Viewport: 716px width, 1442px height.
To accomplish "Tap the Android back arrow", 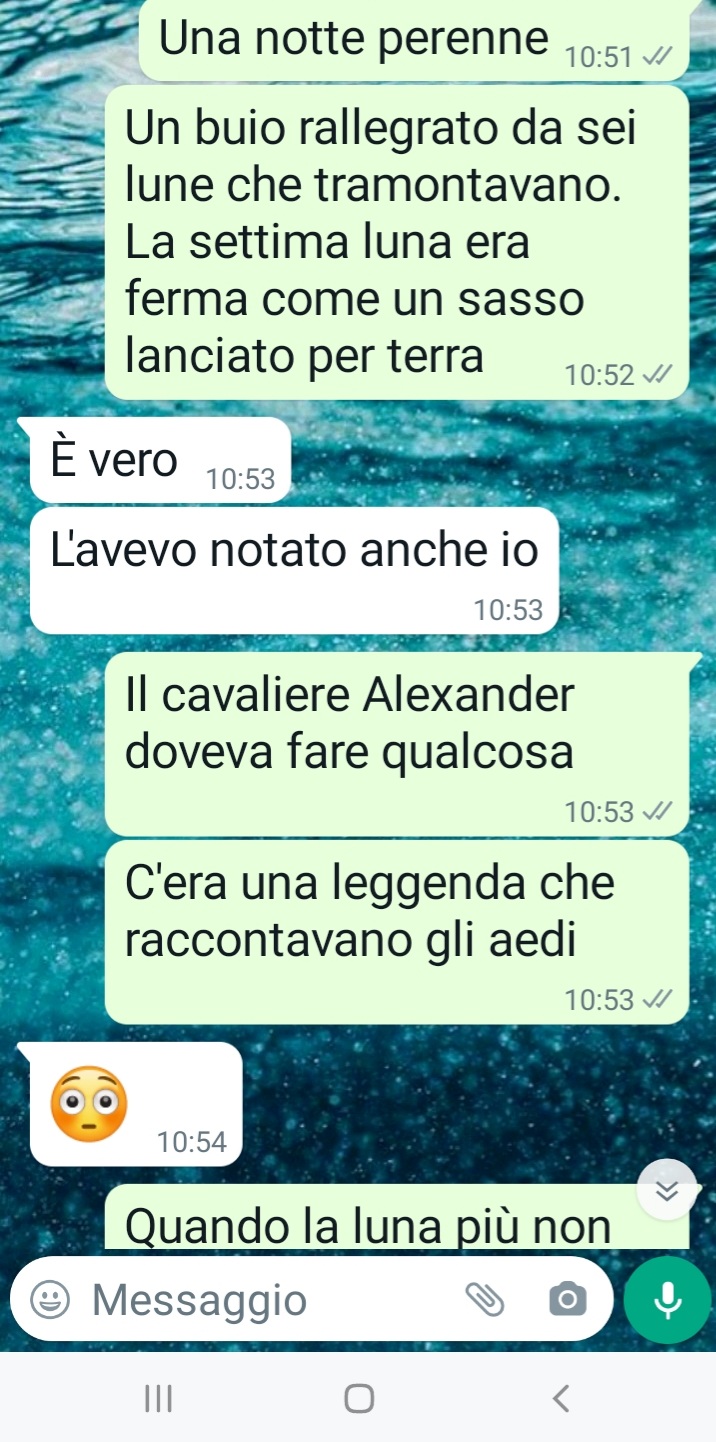I will [561, 1398].
